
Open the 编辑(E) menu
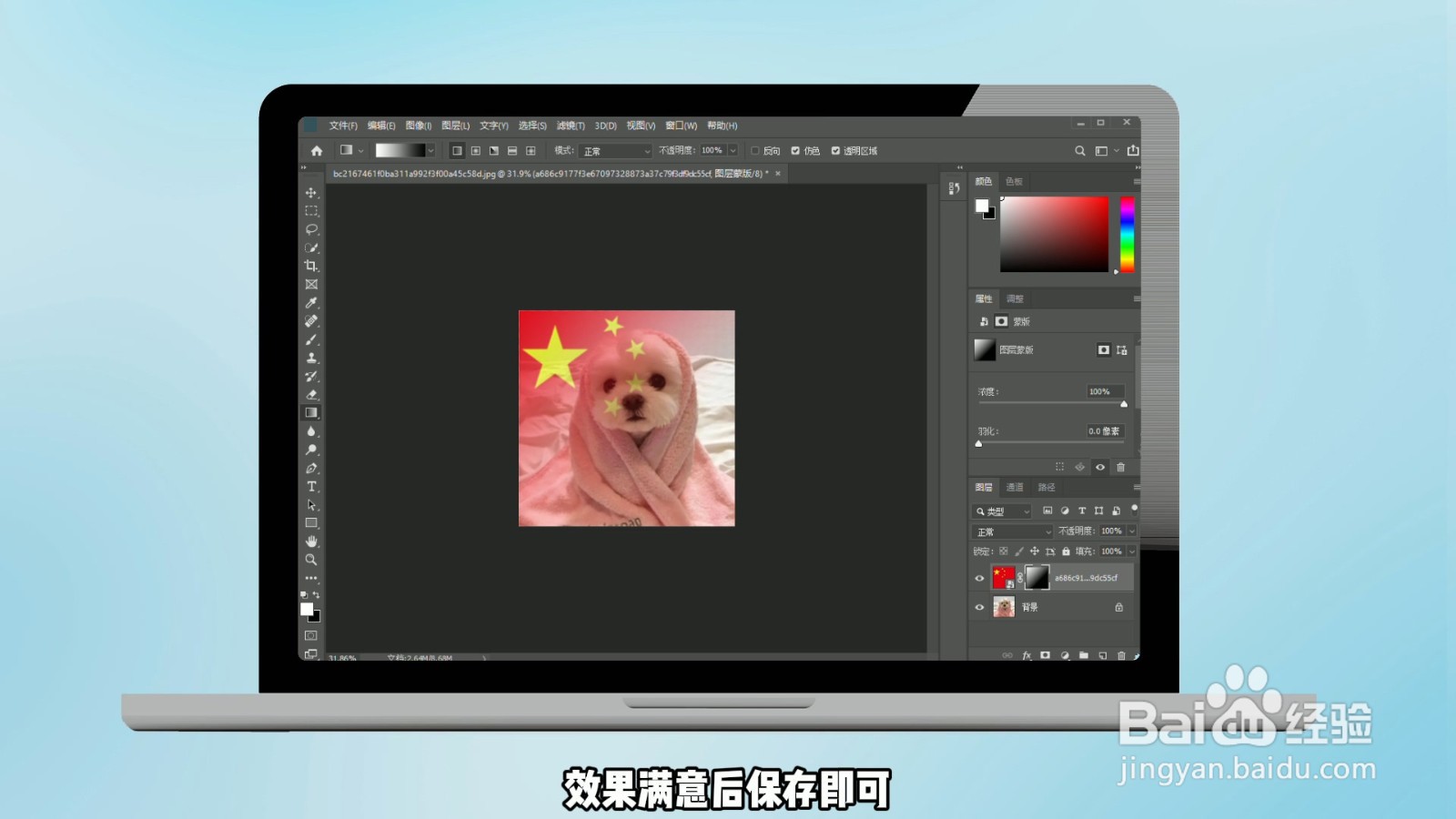381,126
